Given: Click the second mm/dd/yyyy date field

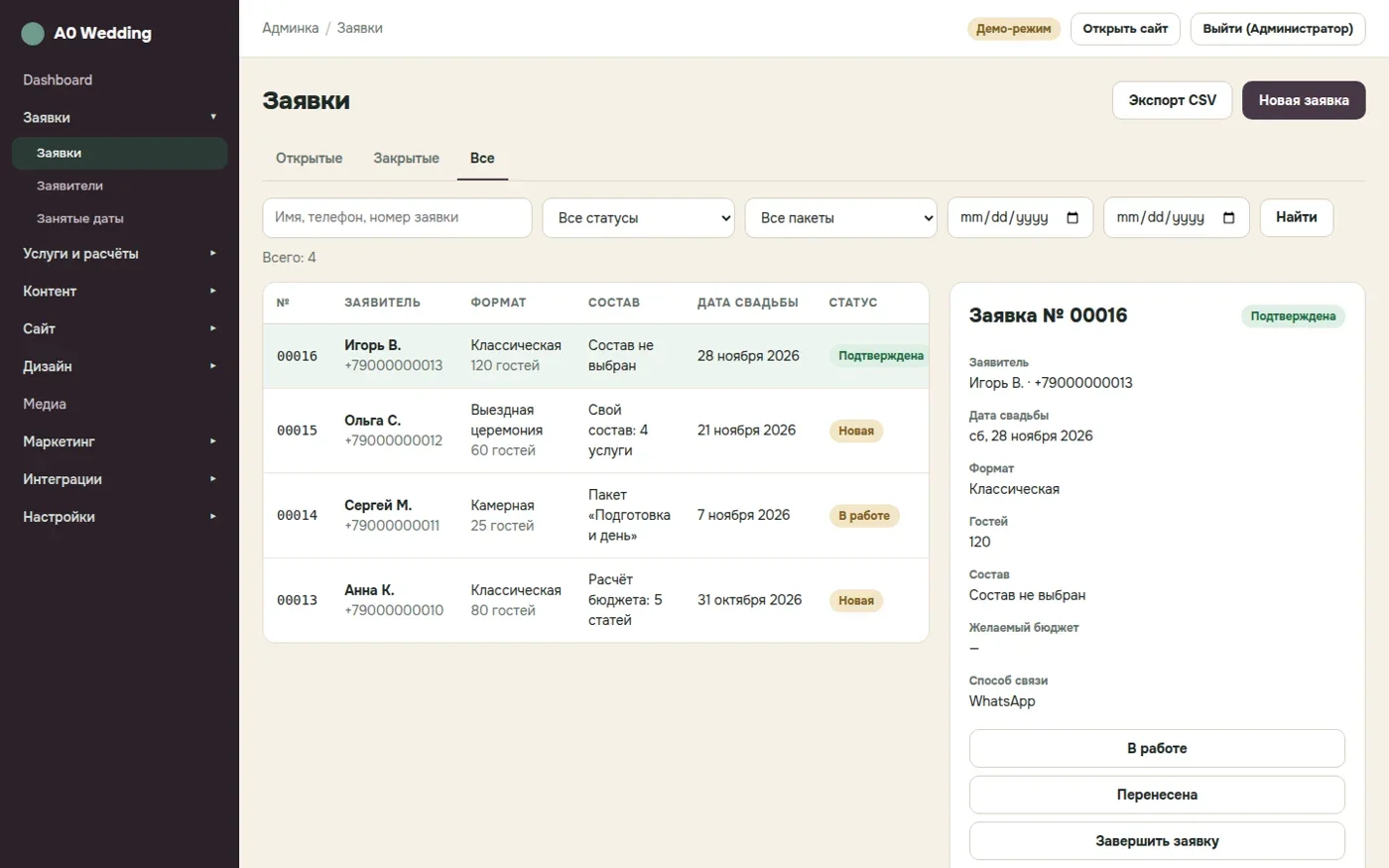Looking at the screenshot, I should coord(1177,217).
